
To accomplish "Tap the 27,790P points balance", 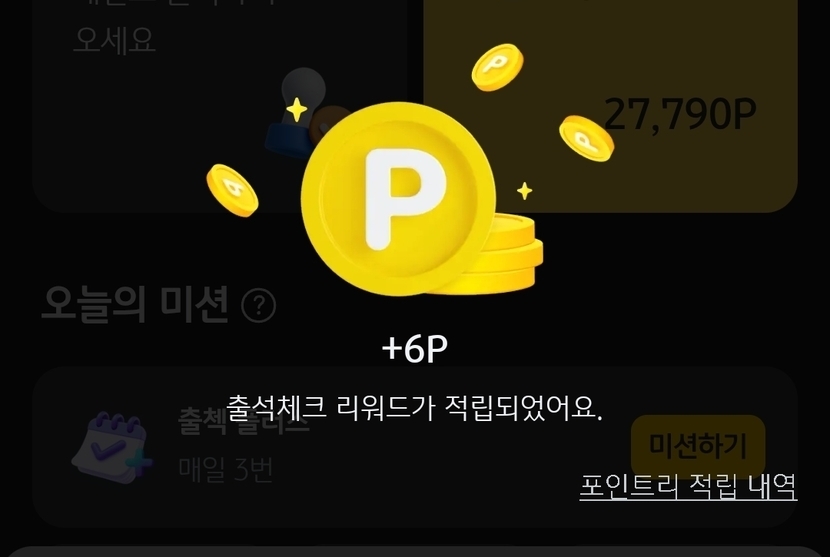I will tap(680, 113).
